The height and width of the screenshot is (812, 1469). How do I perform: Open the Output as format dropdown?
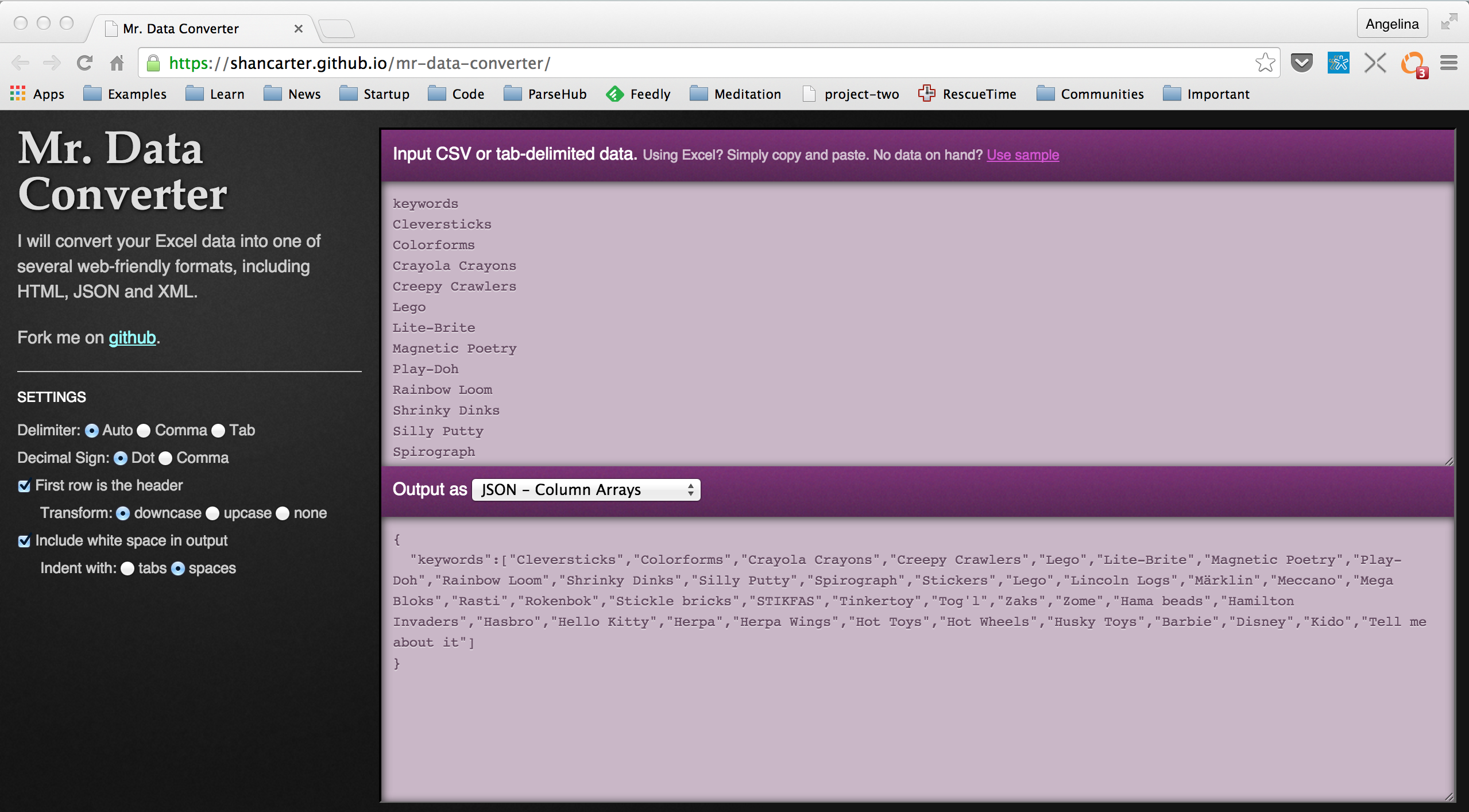point(586,490)
